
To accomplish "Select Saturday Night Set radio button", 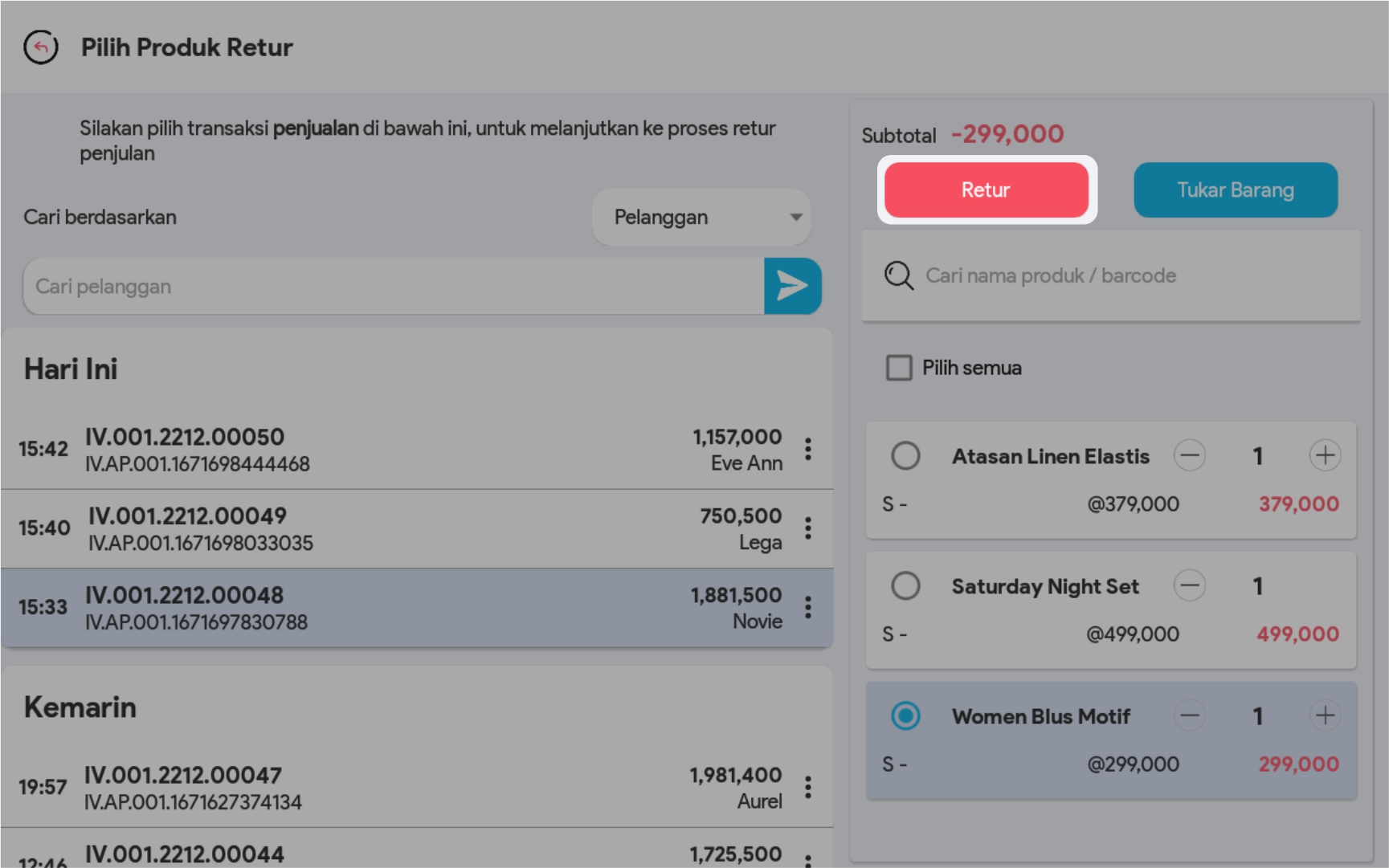I will click(905, 585).
